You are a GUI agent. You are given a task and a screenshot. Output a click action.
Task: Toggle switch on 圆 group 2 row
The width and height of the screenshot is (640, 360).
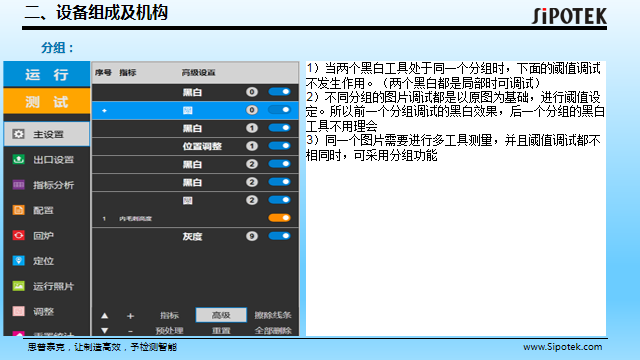tap(279, 200)
